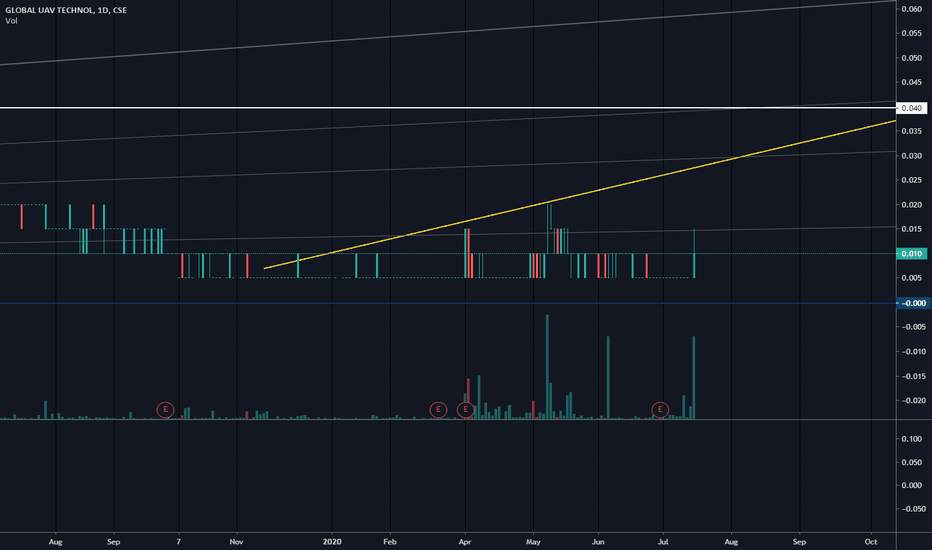Click the earnings E marker directly above Apr label
932x550 pixels.
[x=465, y=410]
